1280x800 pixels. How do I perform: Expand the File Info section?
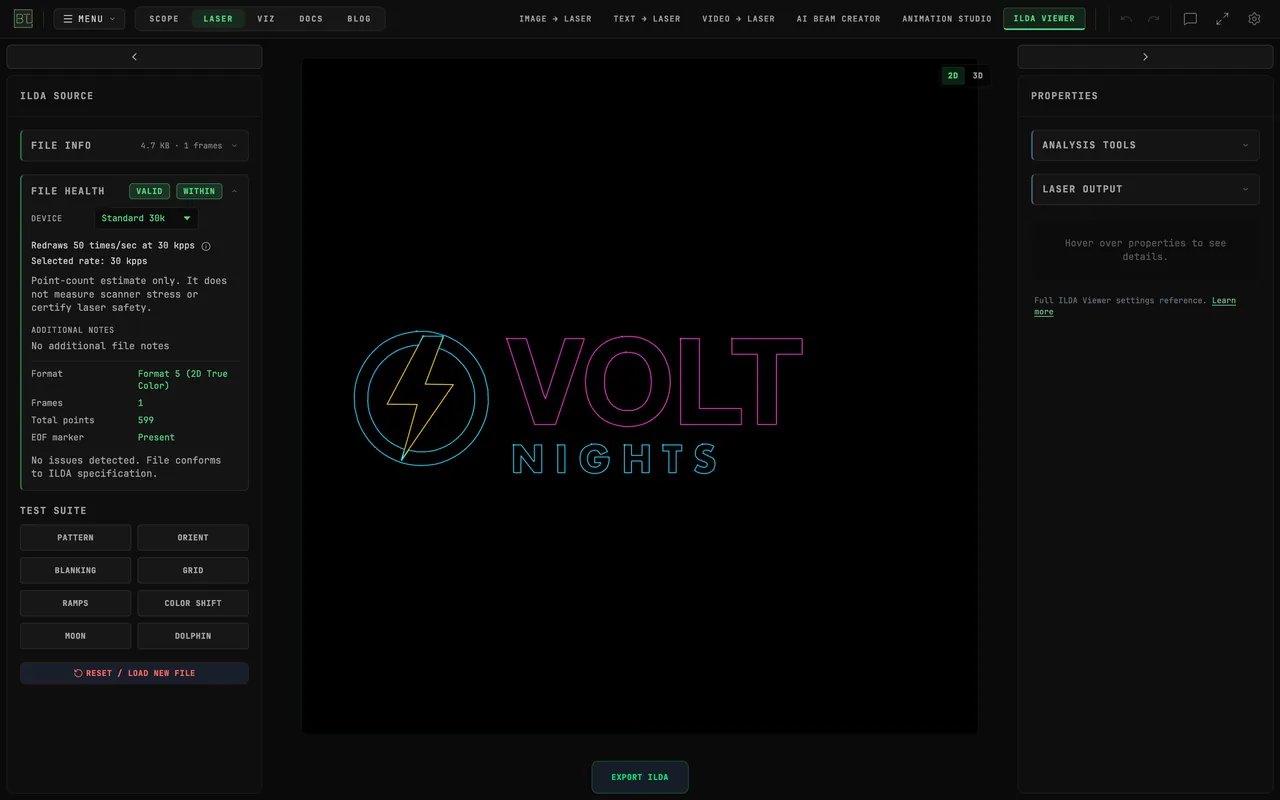(134, 146)
